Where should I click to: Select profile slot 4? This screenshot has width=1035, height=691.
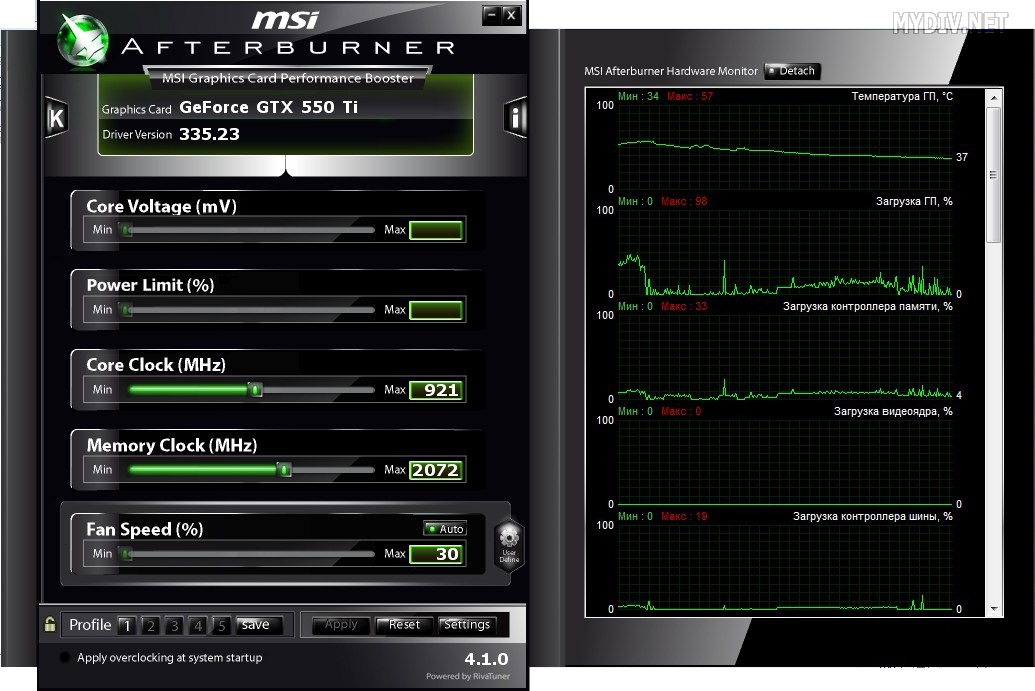[x=198, y=625]
